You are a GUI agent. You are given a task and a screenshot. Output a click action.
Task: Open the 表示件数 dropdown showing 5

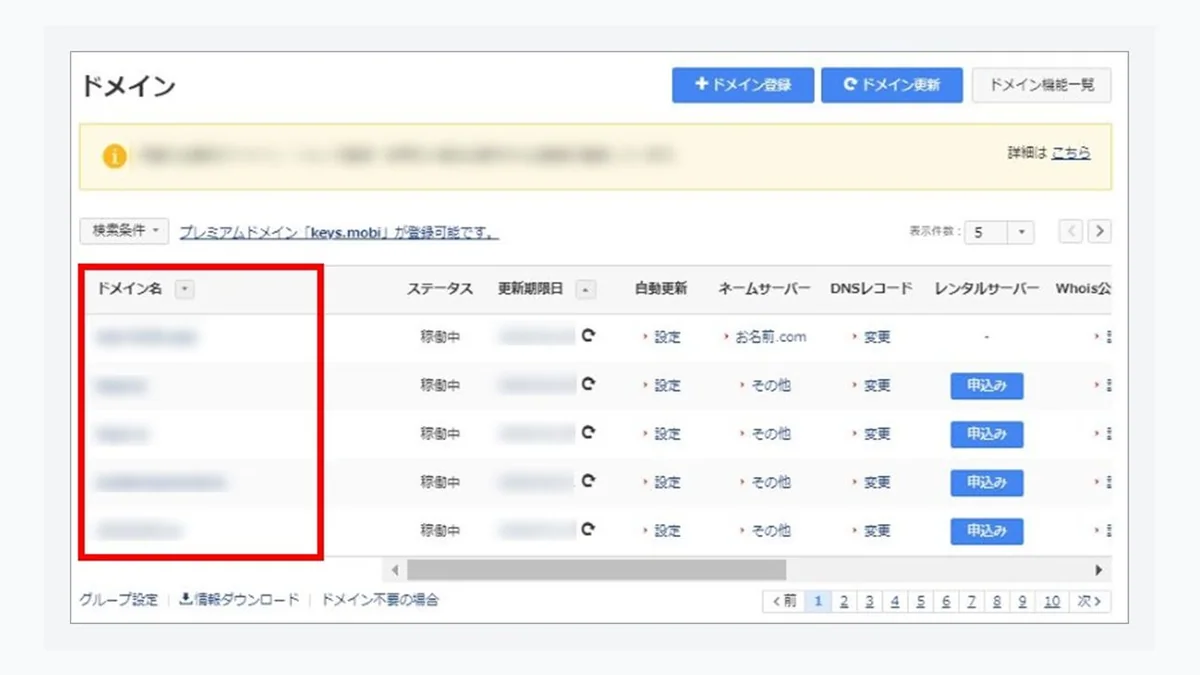(999, 232)
